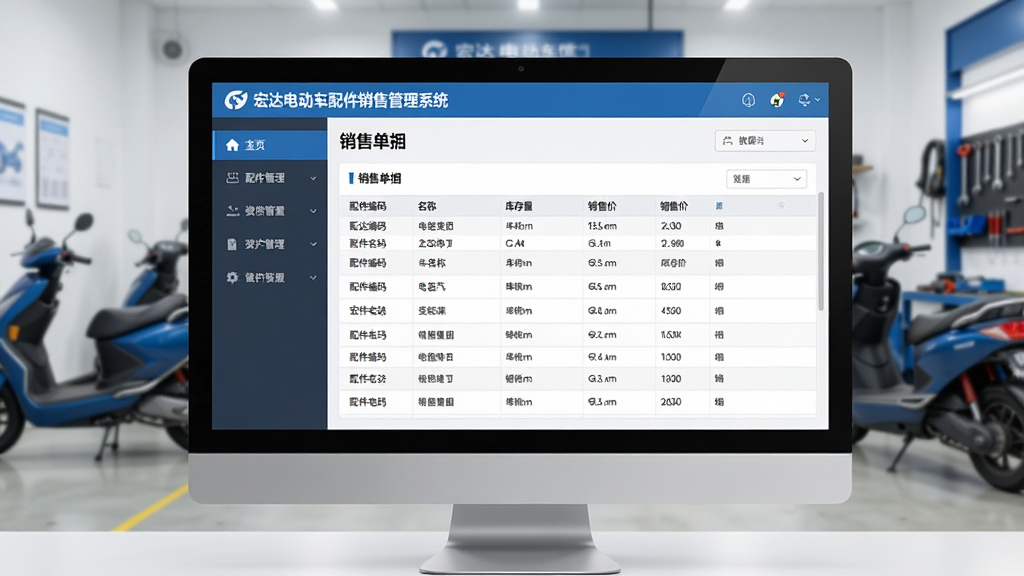Click the 库存量 column header

point(519,206)
